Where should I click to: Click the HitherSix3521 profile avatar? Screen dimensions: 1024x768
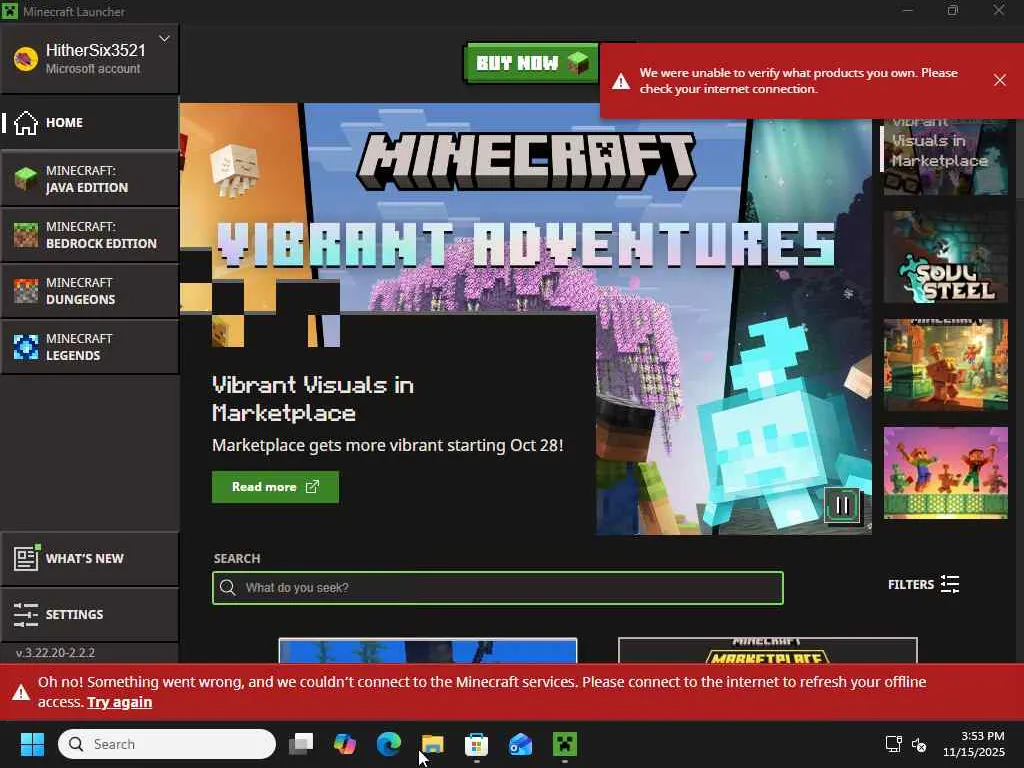[x=25, y=59]
